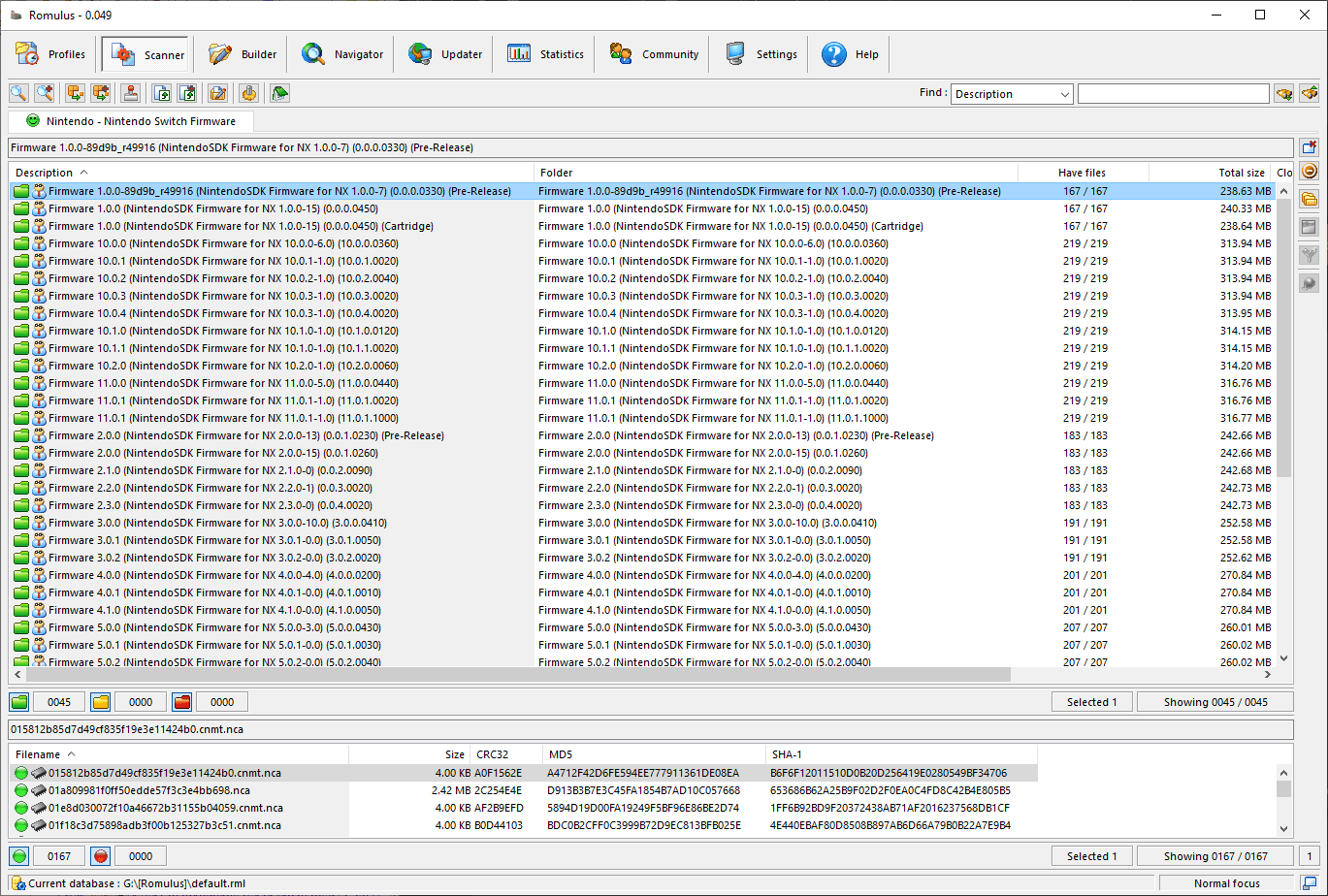Select the Firmware 2.0.0 (Pre-Release) row
This screenshot has width=1328, height=896.
(643, 435)
